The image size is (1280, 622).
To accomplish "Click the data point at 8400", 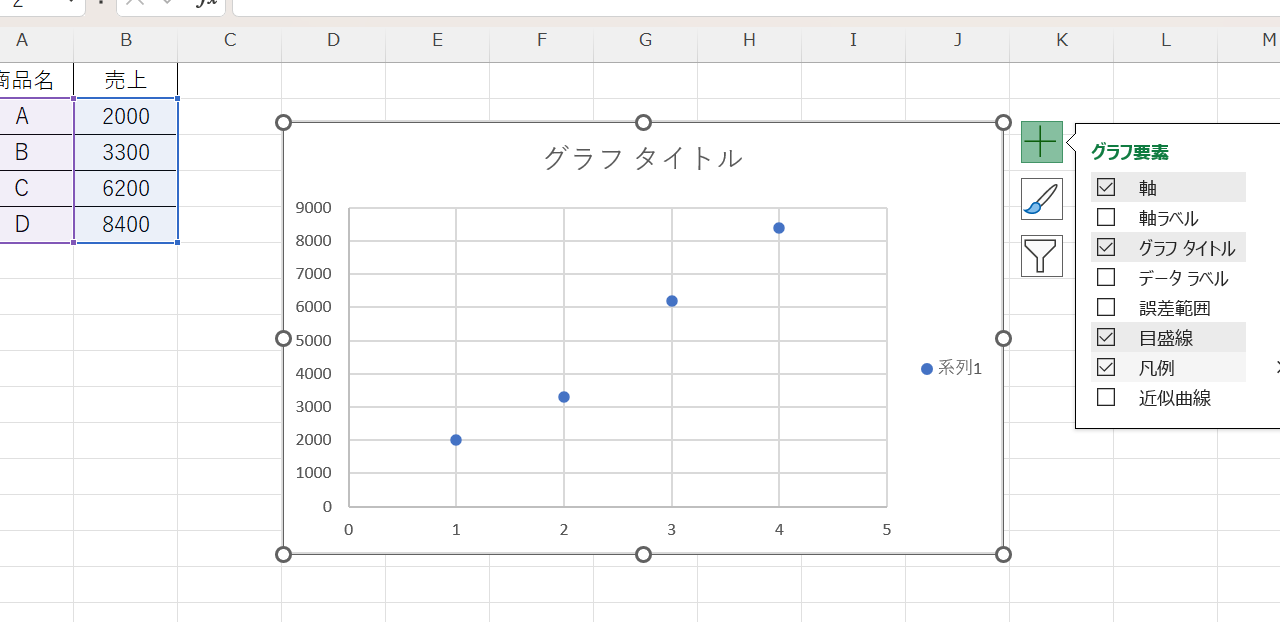I will [779, 228].
